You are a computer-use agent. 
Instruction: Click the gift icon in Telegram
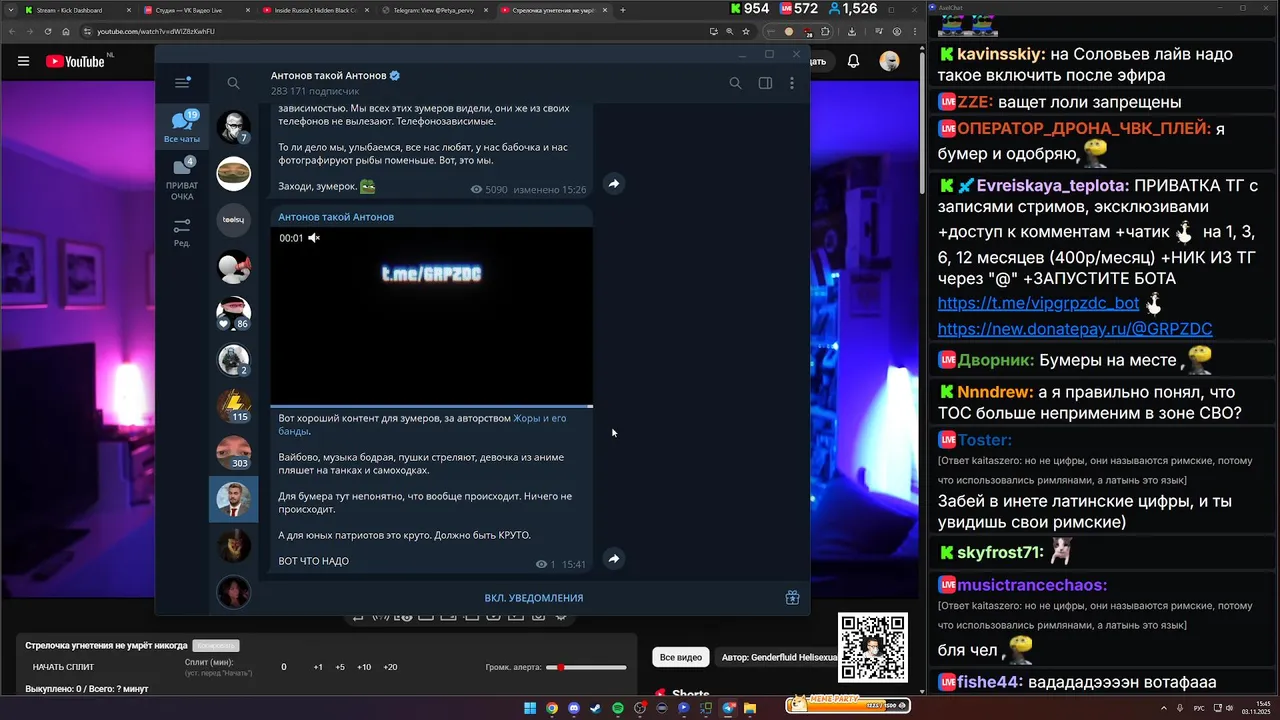792,598
